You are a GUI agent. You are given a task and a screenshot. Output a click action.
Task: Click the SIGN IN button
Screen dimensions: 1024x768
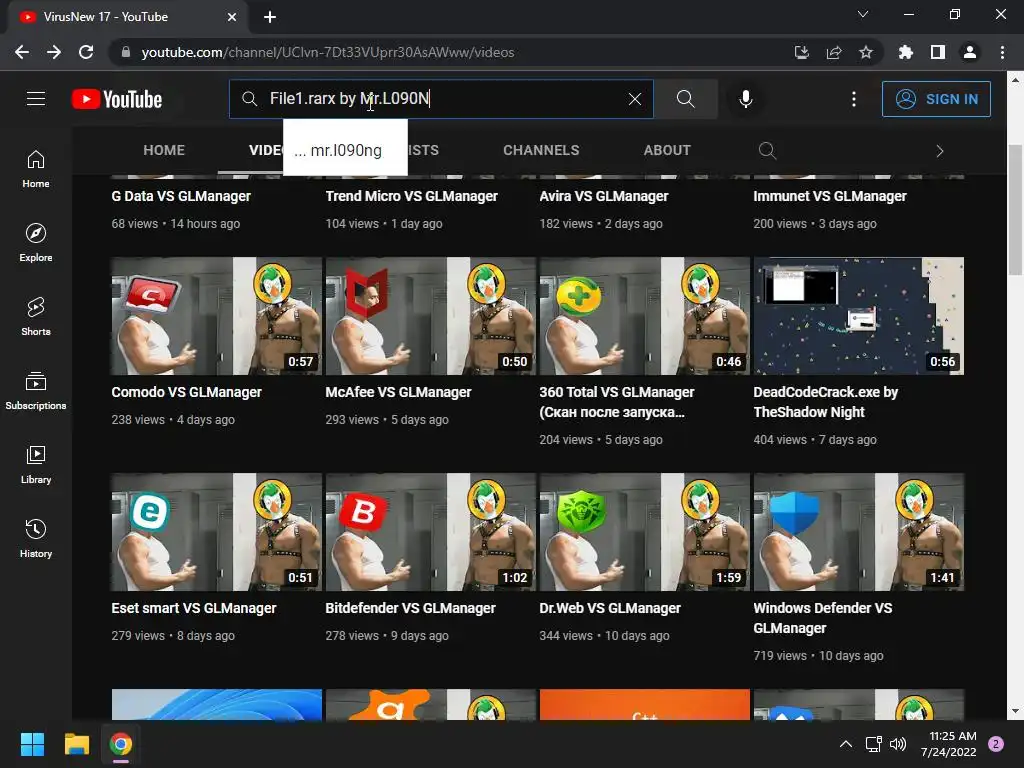[936, 99]
